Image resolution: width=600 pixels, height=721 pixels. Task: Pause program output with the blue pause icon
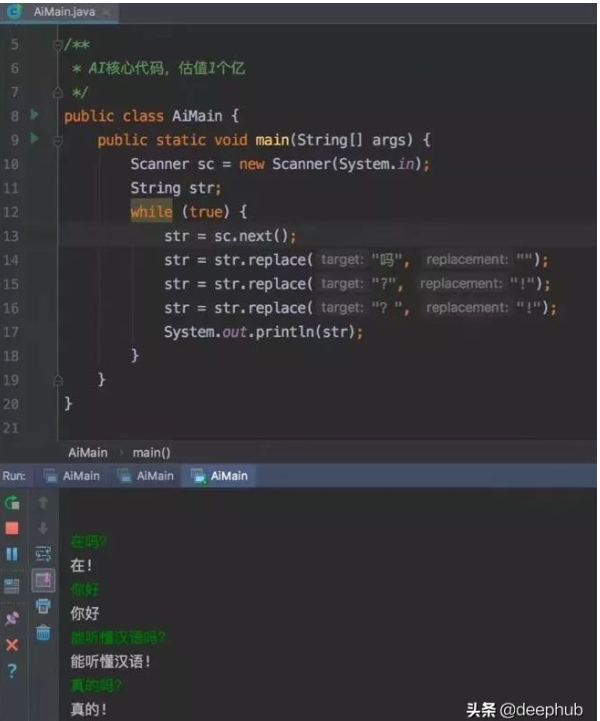click(12, 554)
